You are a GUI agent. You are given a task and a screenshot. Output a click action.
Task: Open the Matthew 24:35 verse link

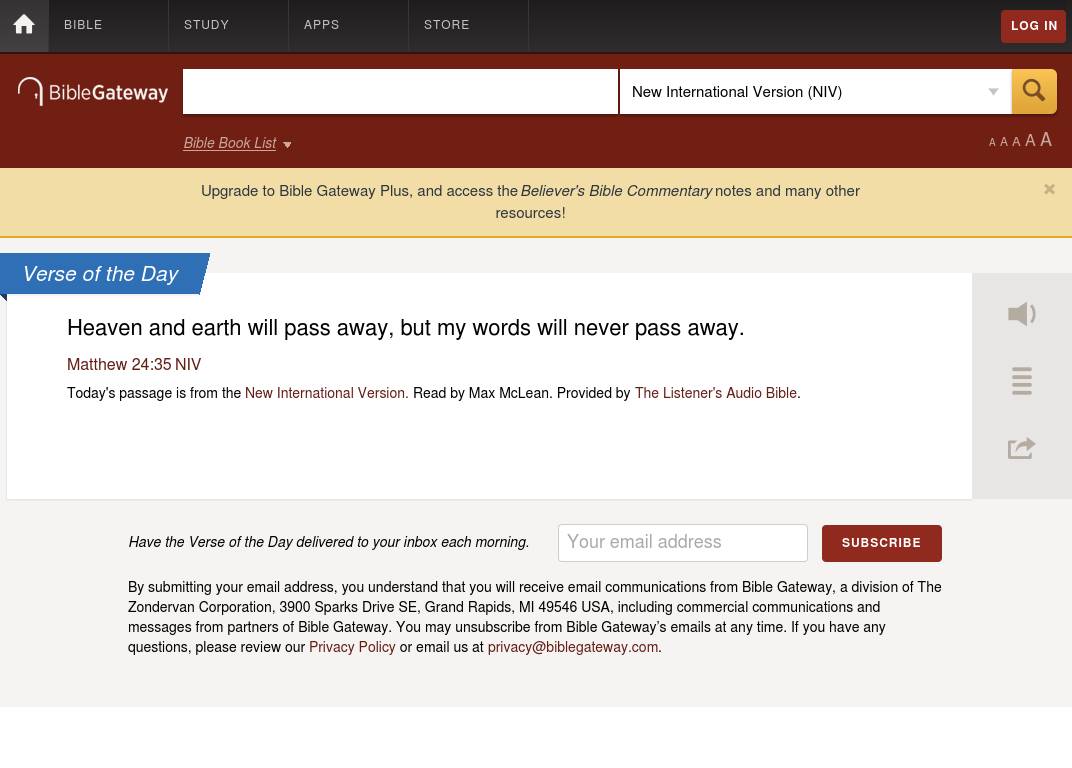(119, 365)
